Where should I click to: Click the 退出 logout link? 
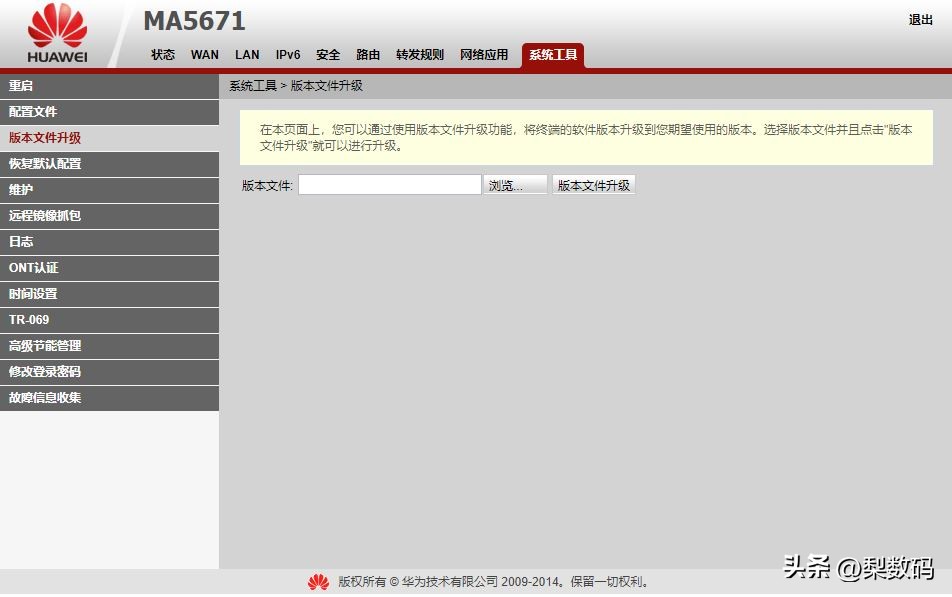tap(919, 19)
